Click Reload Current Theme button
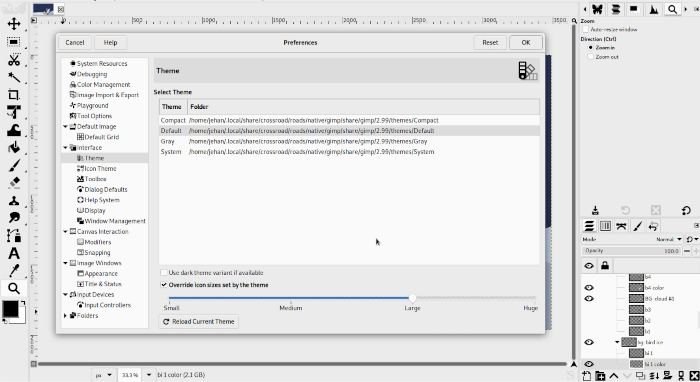 coord(199,321)
